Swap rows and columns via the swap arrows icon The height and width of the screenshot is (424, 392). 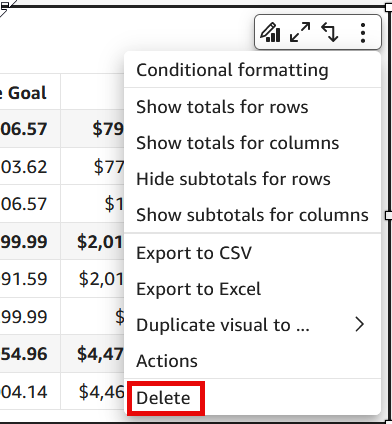click(330, 32)
